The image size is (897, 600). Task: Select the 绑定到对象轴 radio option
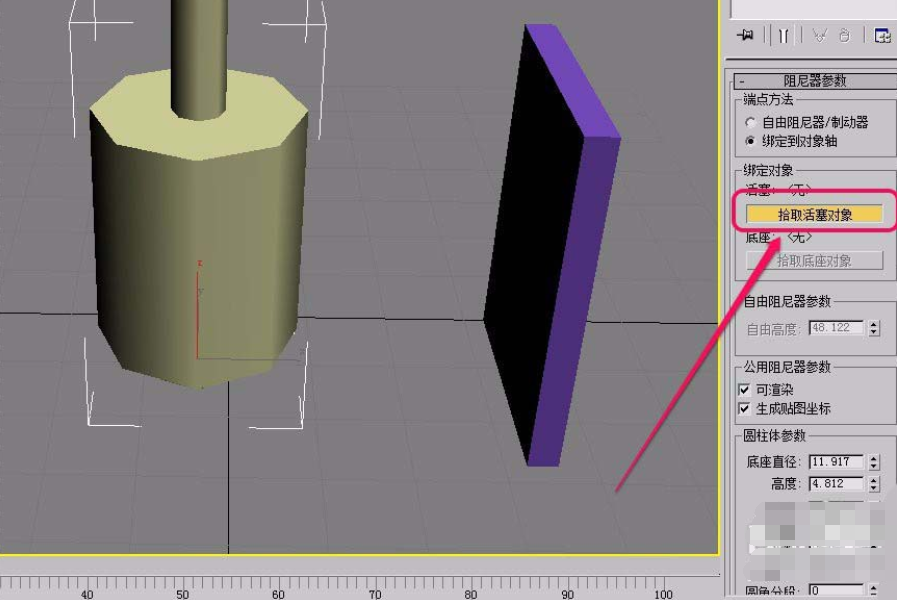pos(751,141)
